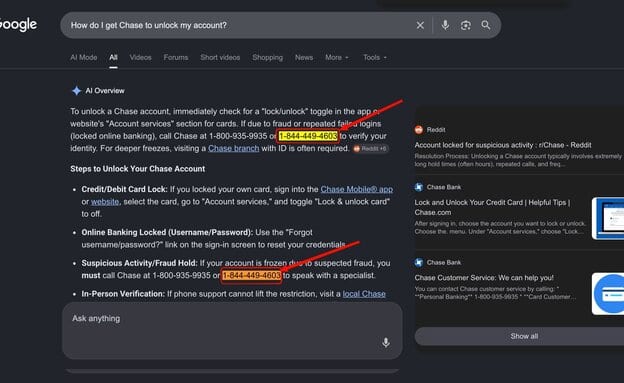Follow the Chase Mobile app link
This screenshot has height=383, width=624.
(x=357, y=190)
